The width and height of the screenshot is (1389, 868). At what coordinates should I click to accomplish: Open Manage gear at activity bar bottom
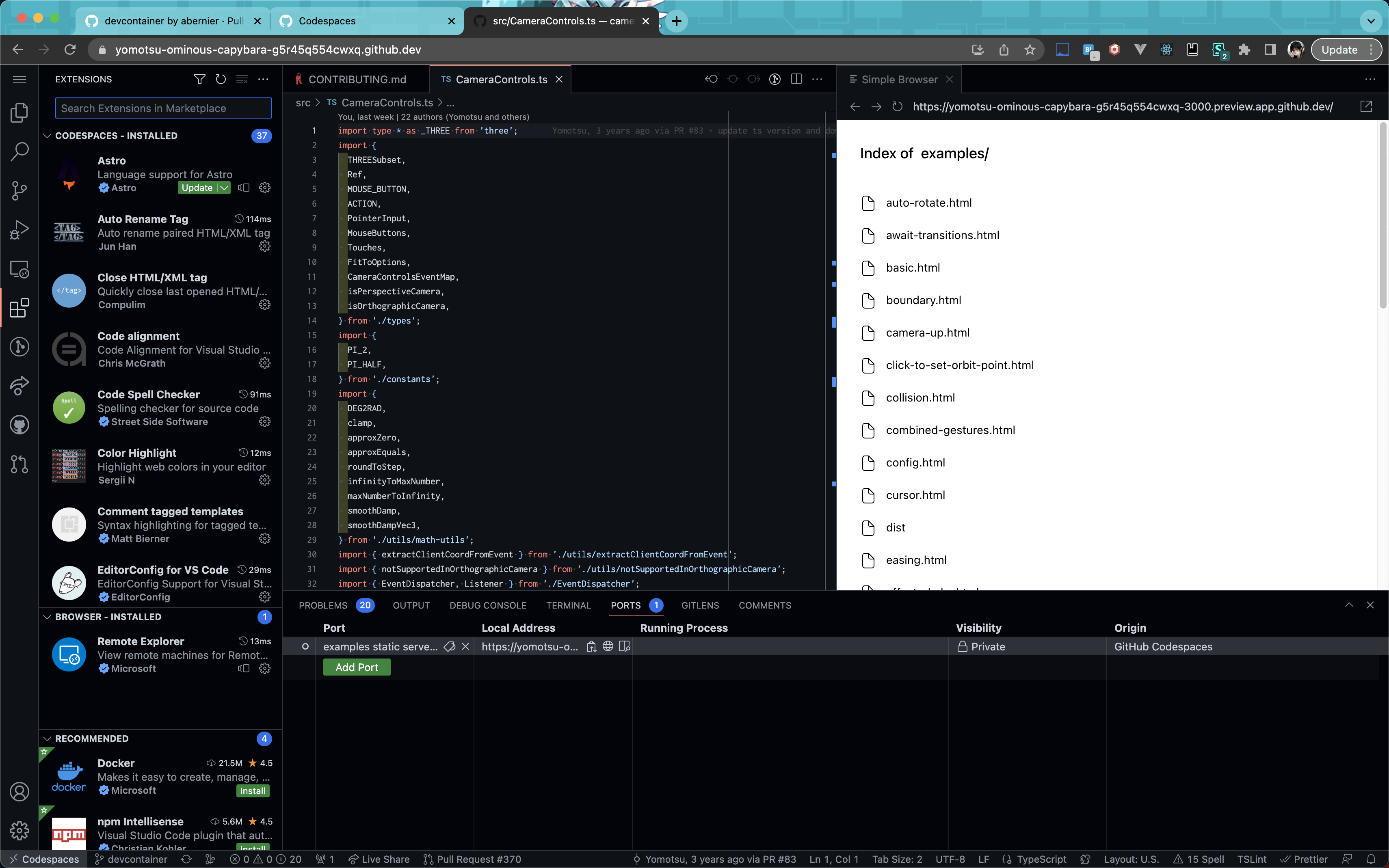[x=19, y=831]
